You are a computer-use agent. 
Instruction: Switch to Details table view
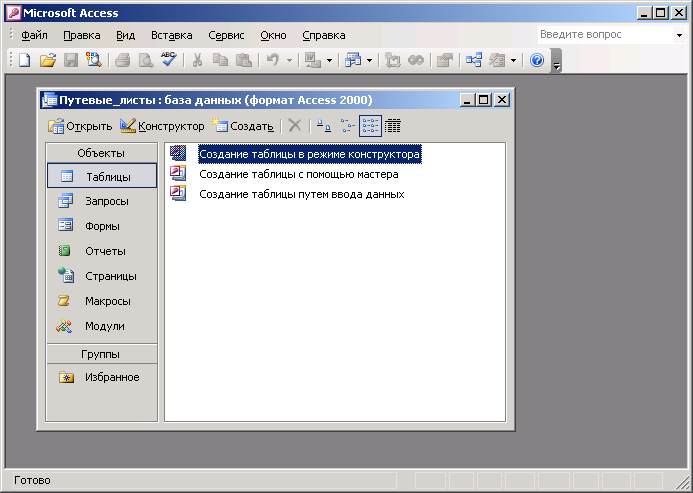tap(393, 126)
